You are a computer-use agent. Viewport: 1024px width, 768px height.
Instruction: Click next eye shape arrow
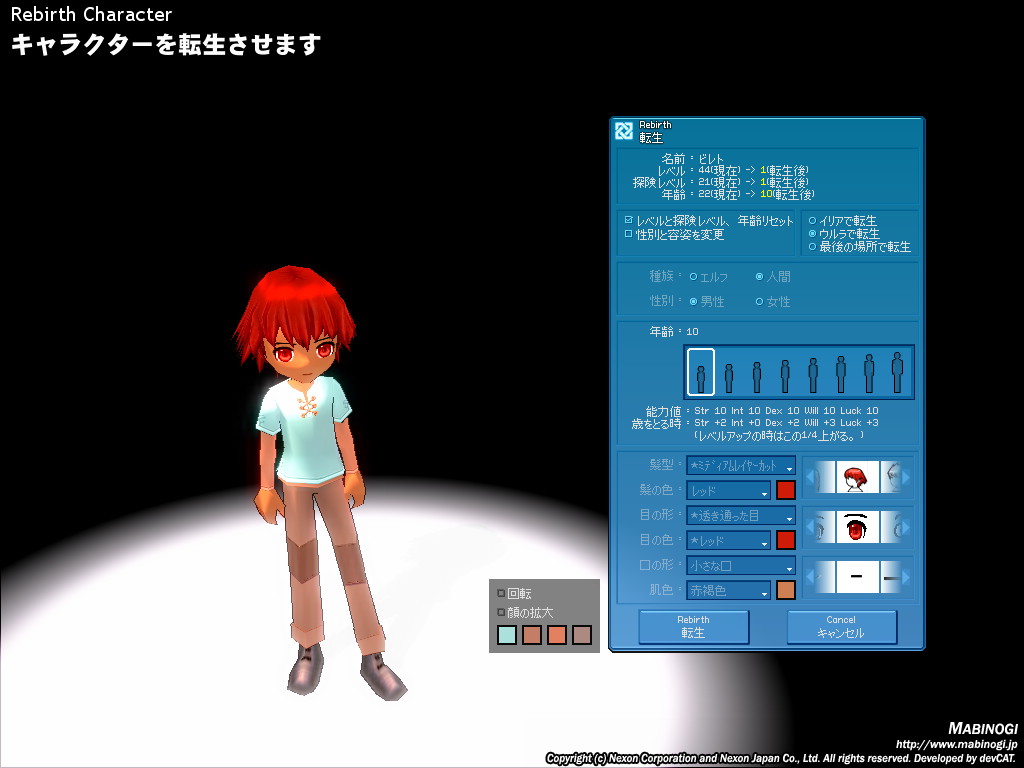[x=906, y=527]
